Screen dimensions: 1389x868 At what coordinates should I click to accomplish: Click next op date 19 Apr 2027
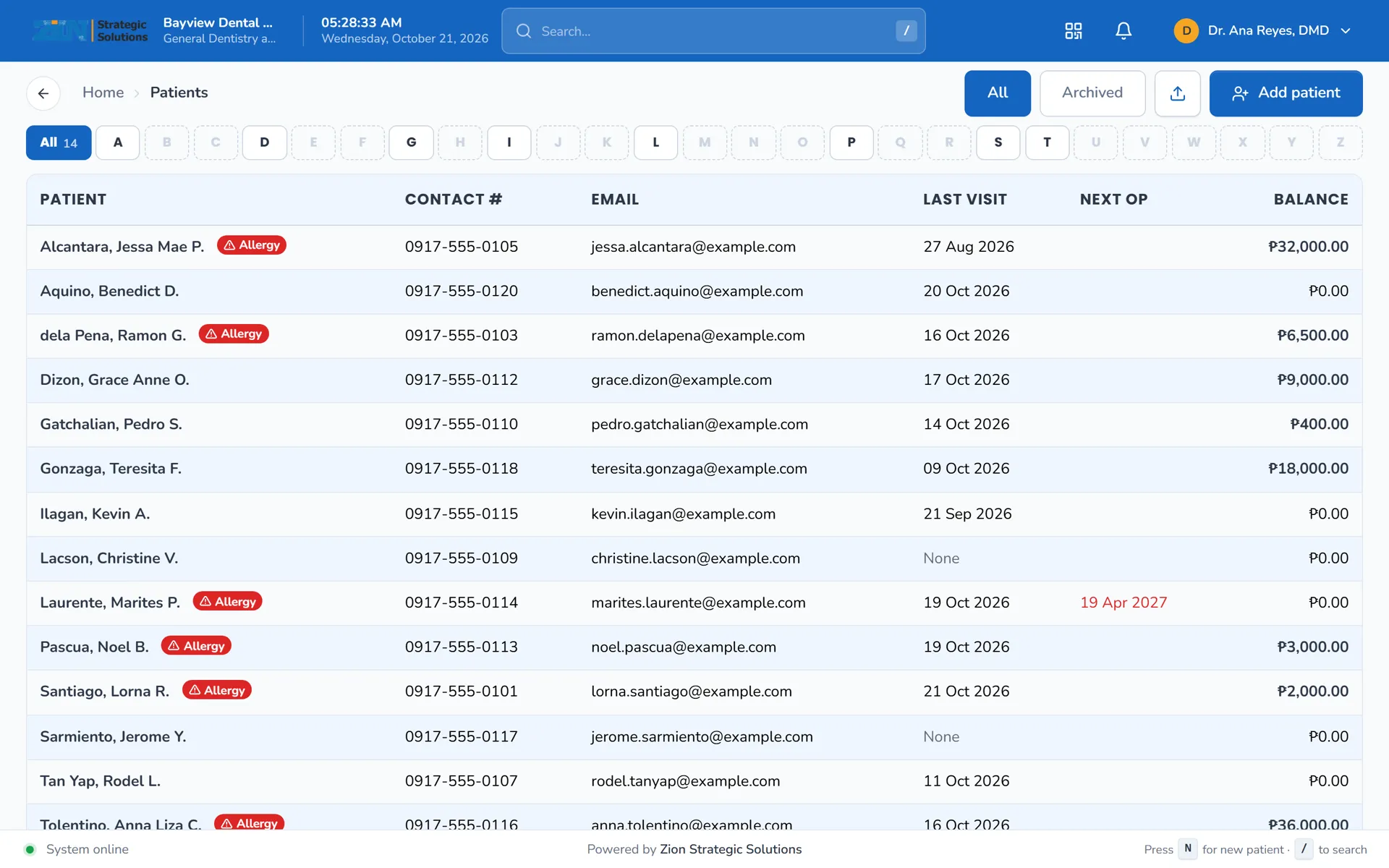[x=1123, y=603]
